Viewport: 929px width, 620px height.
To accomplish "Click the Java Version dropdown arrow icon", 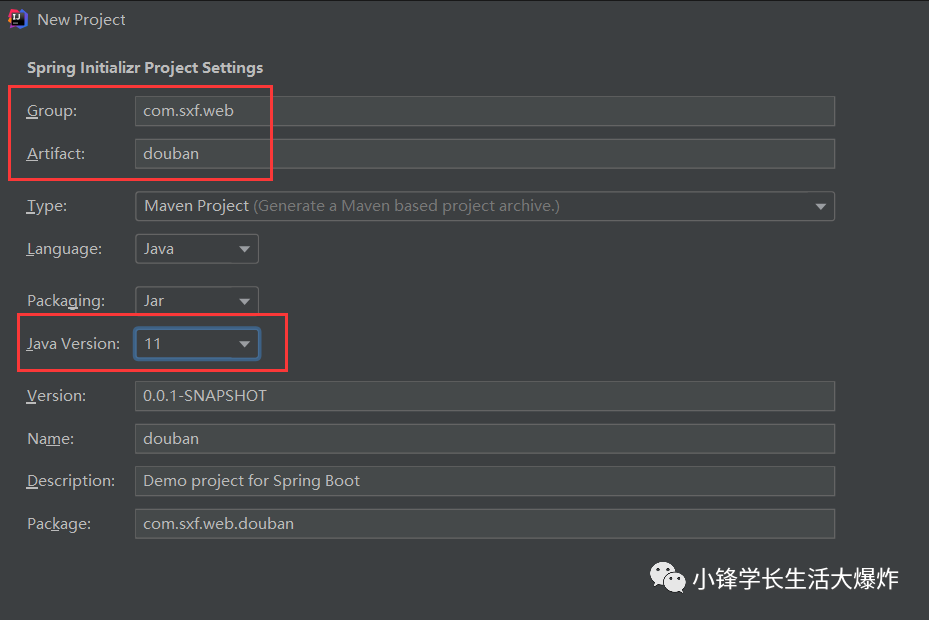I will pos(244,343).
